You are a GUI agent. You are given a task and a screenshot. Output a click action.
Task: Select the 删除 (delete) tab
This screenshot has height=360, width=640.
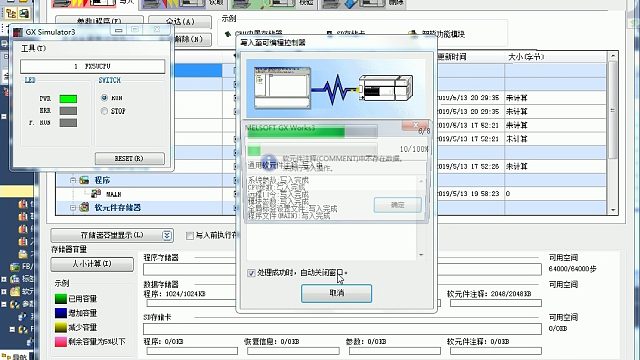(362, 3)
